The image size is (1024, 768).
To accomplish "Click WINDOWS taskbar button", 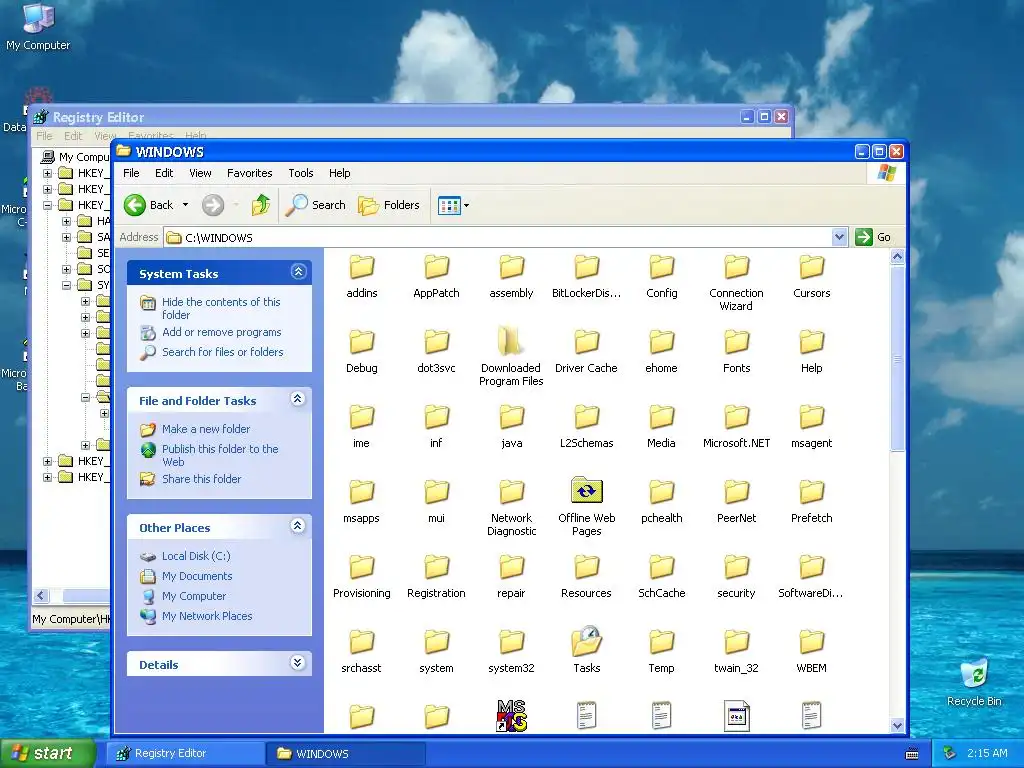I will pyautogui.click(x=346, y=753).
